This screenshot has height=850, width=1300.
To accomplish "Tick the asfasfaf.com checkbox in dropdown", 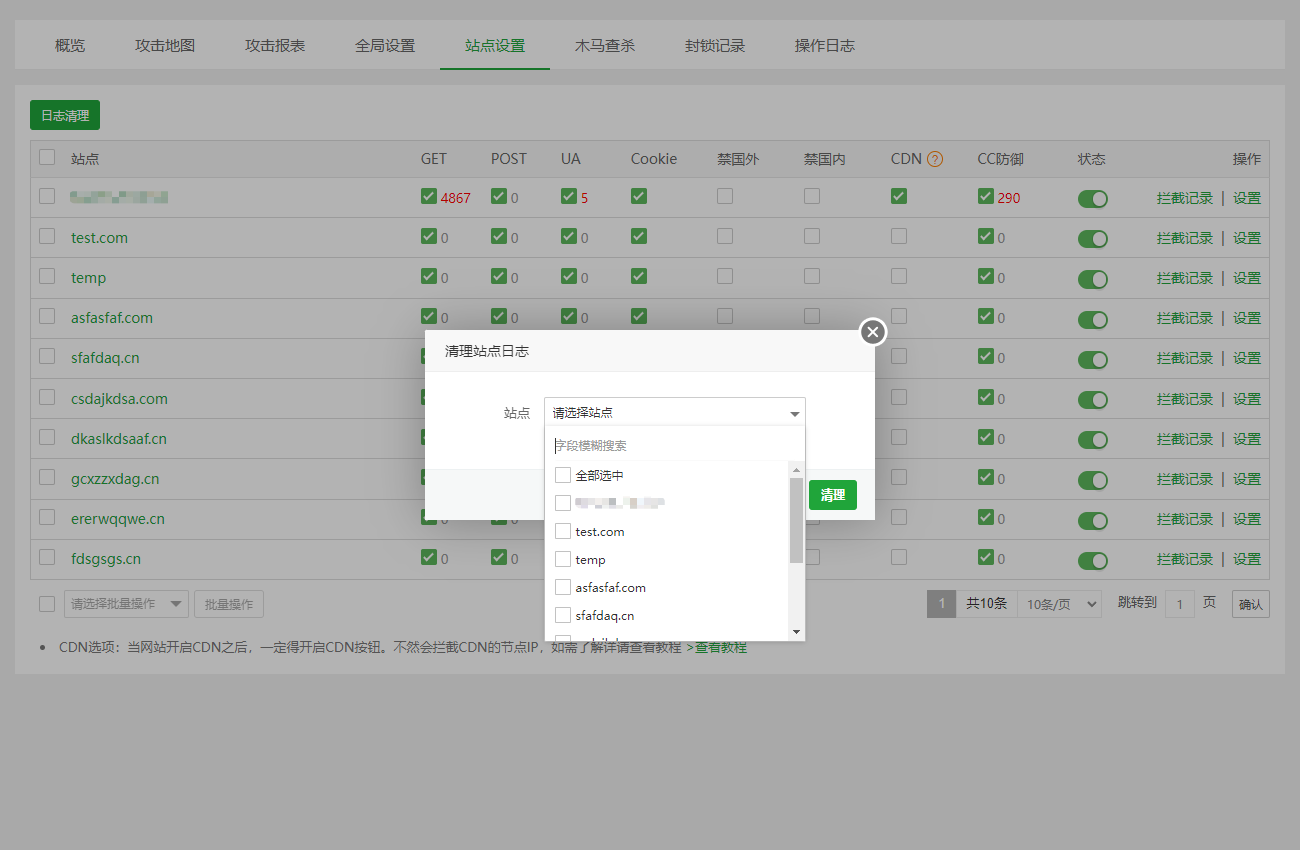I will pos(563,588).
